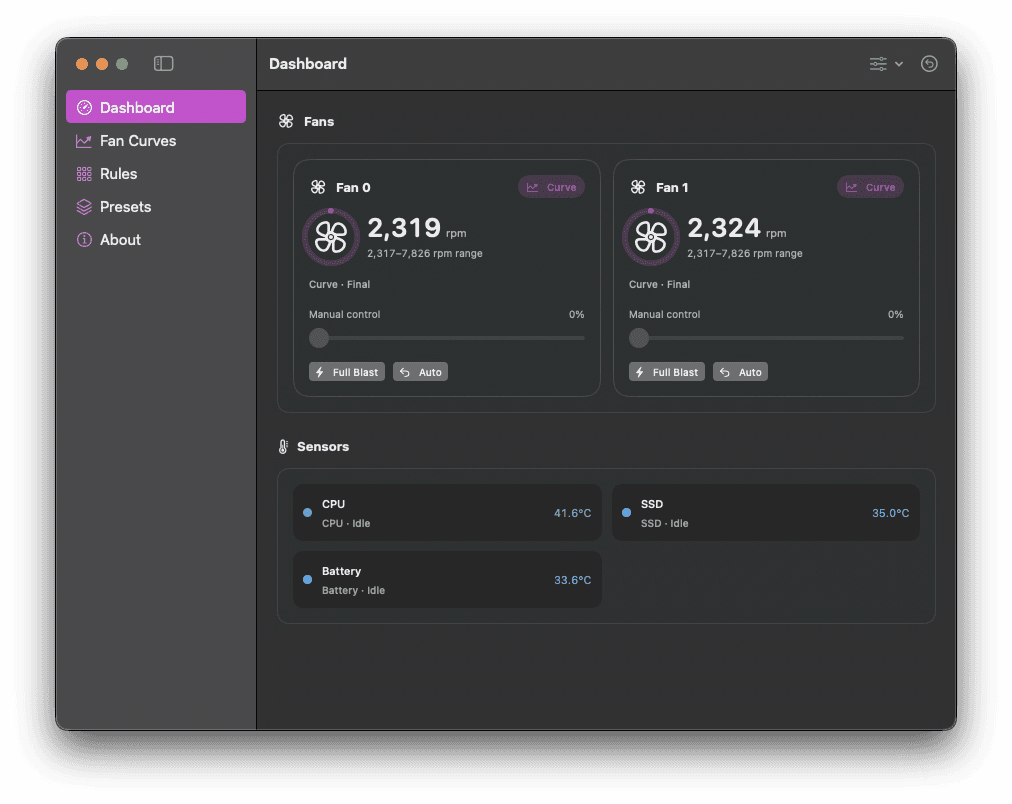The height and width of the screenshot is (804, 1012).
Task: Select the SSD sensor card
Action: pos(765,512)
